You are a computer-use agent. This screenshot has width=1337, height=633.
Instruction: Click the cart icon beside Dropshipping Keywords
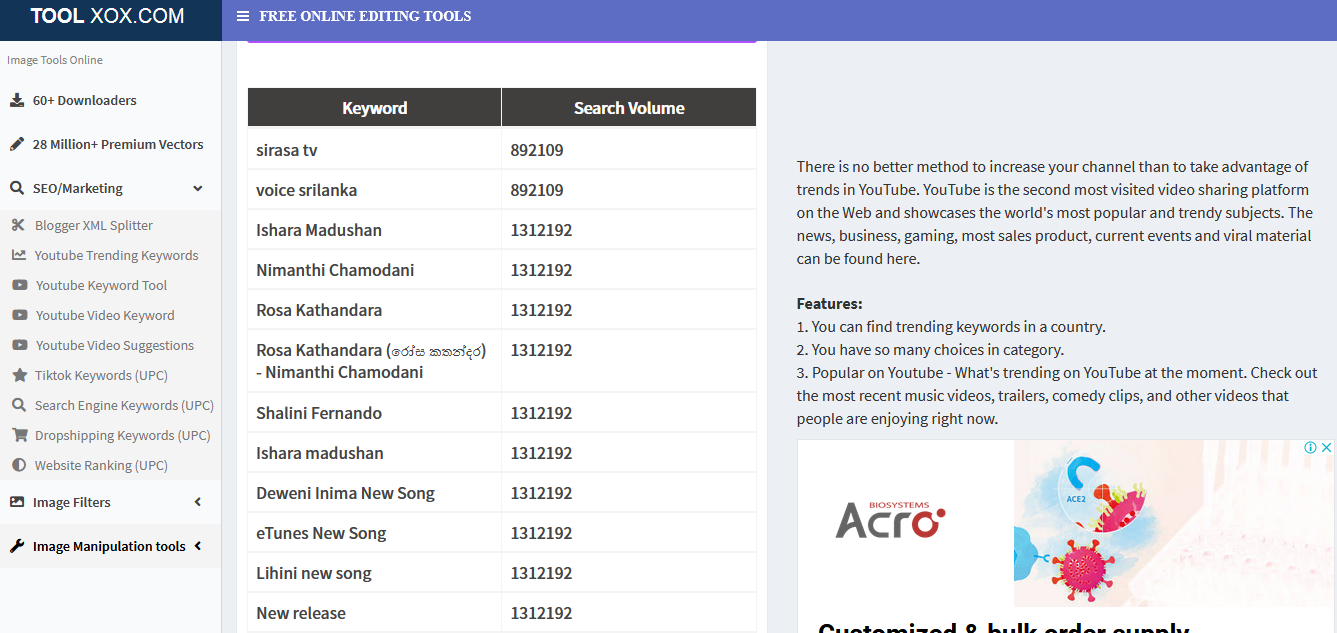19,435
